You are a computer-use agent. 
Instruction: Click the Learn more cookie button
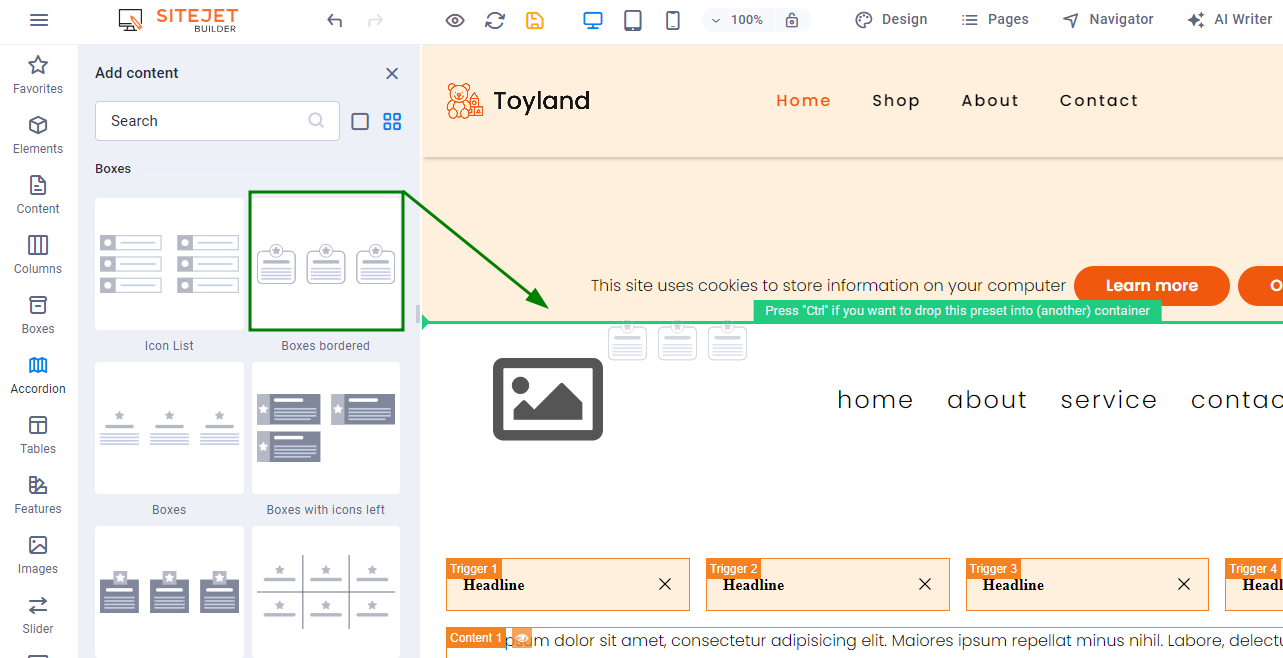coord(1152,286)
